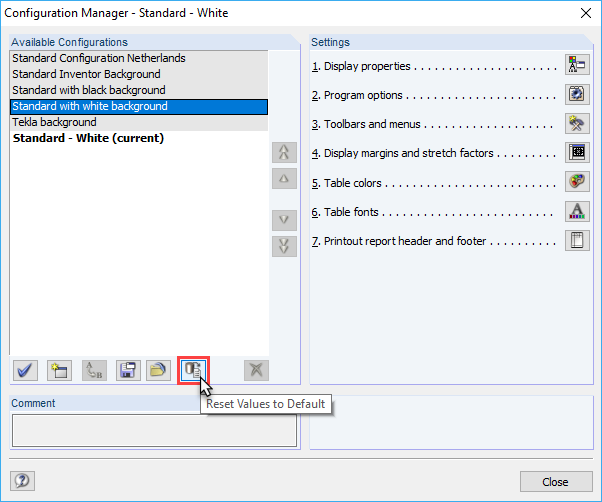The image size is (602, 502).
Task: Apply selected configuration with checkmark button
Action: coord(25,370)
